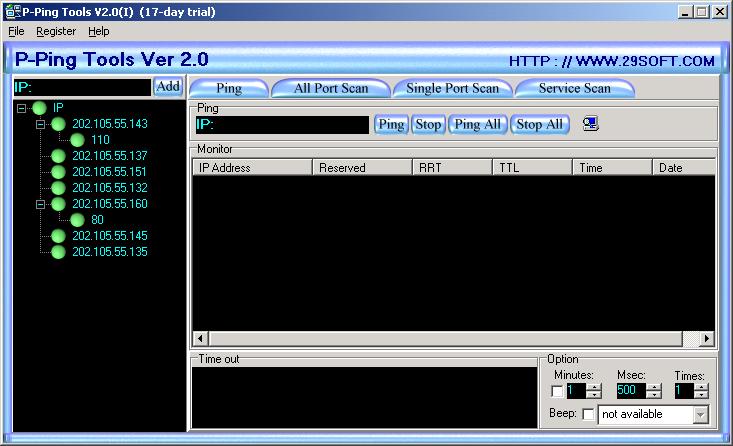Click green dot next to 202.105.55.137

[58, 156]
